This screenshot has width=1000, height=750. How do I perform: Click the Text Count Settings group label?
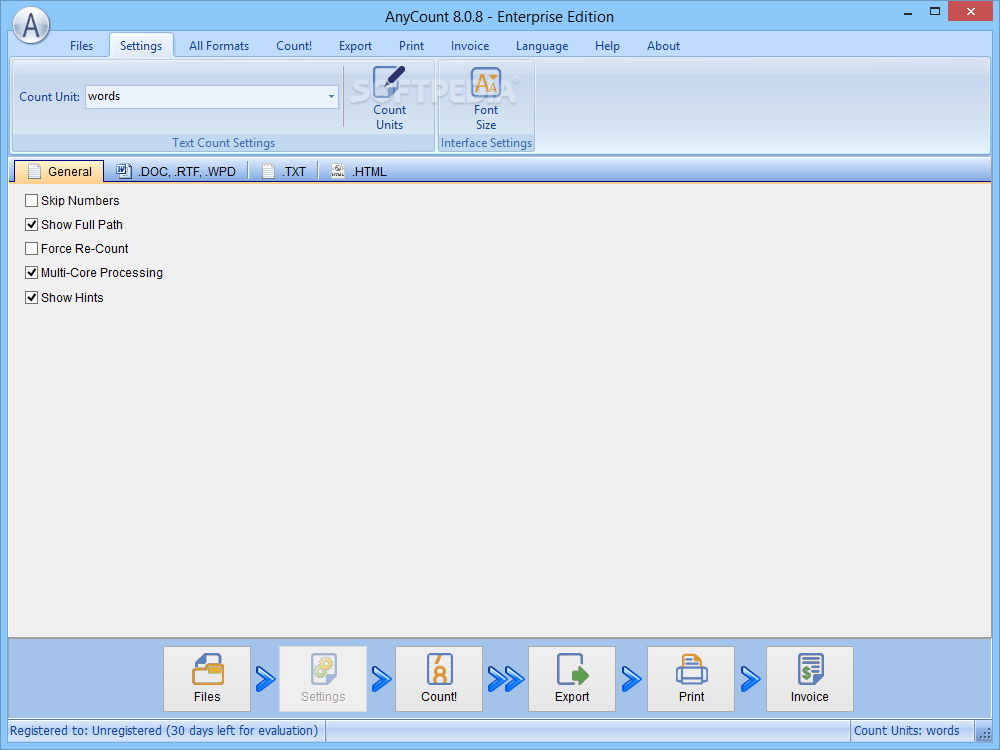point(223,143)
